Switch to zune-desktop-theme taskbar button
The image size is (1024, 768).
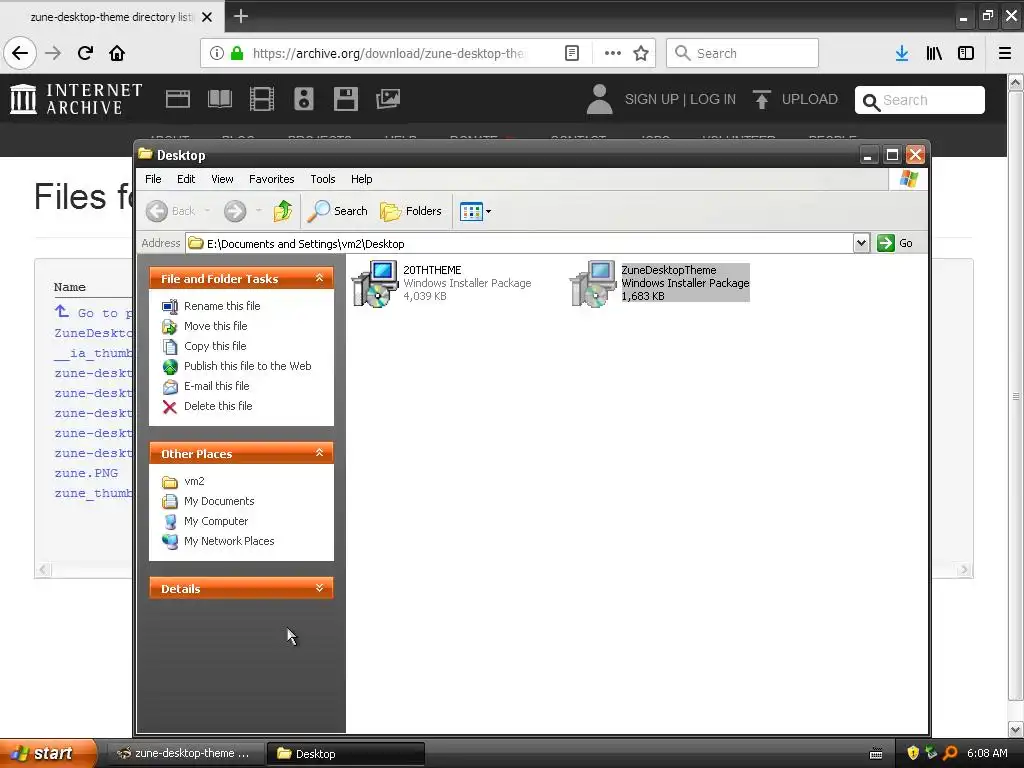pos(185,754)
